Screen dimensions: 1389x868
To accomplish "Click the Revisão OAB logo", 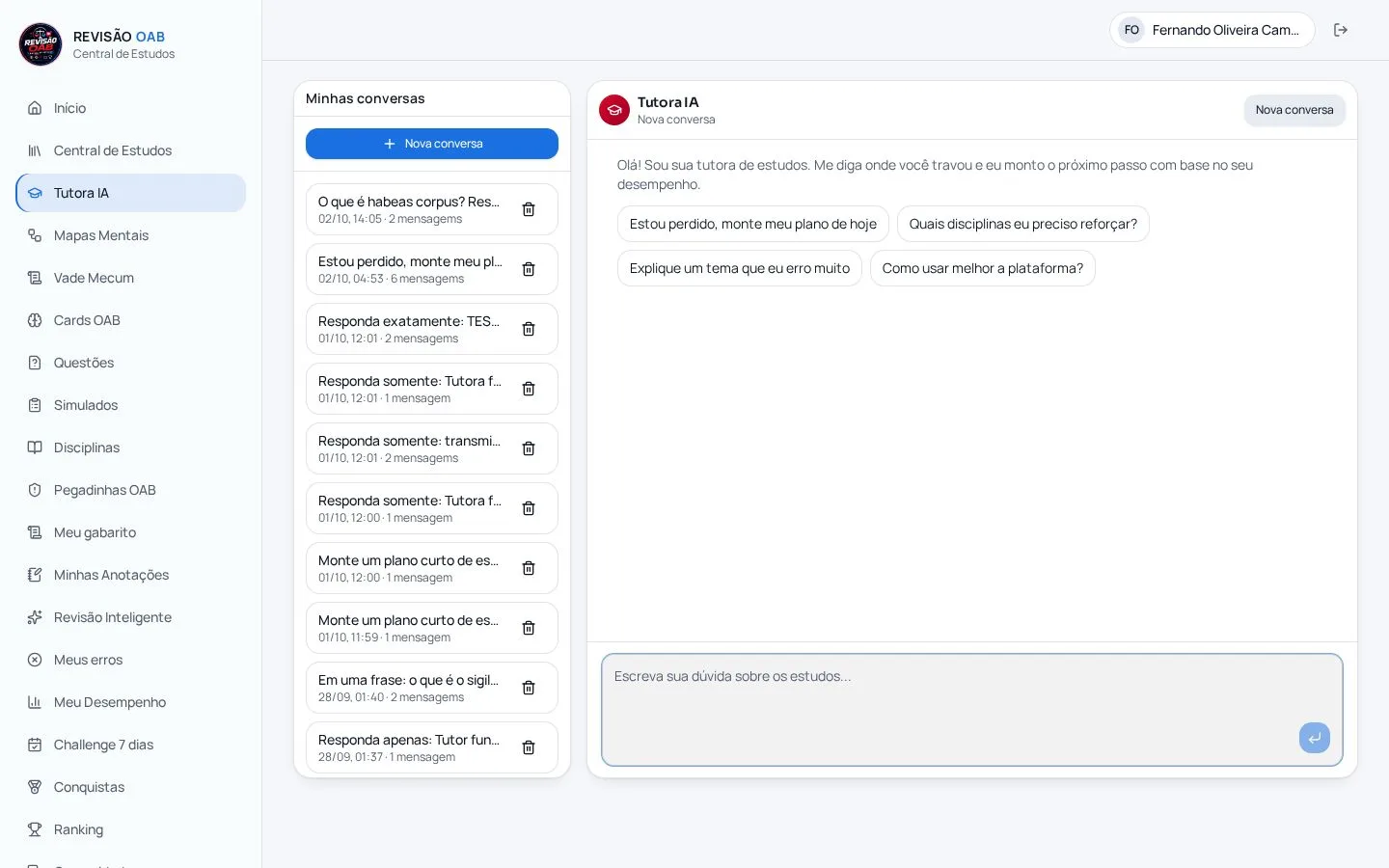I will tap(41, 44).
